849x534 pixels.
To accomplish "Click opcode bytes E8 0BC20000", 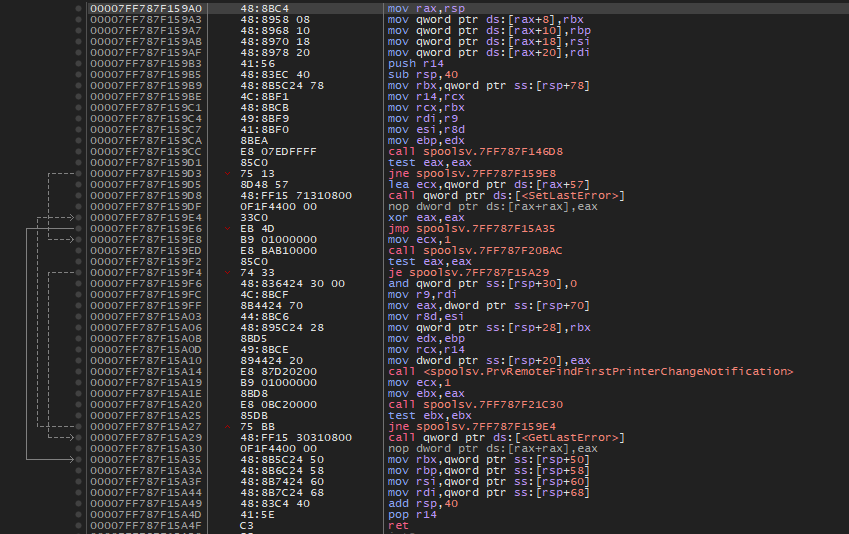I will click(278, 405).
